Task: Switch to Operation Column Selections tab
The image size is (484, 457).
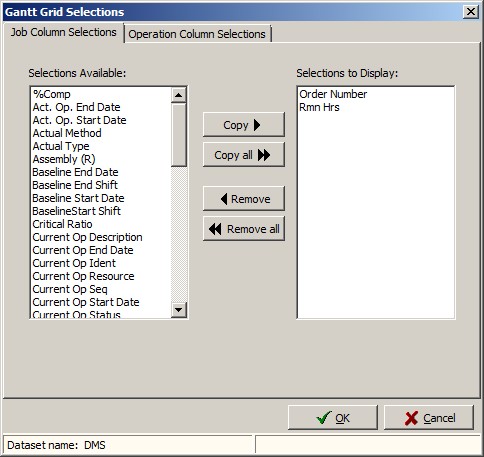Action: [197, 34]
